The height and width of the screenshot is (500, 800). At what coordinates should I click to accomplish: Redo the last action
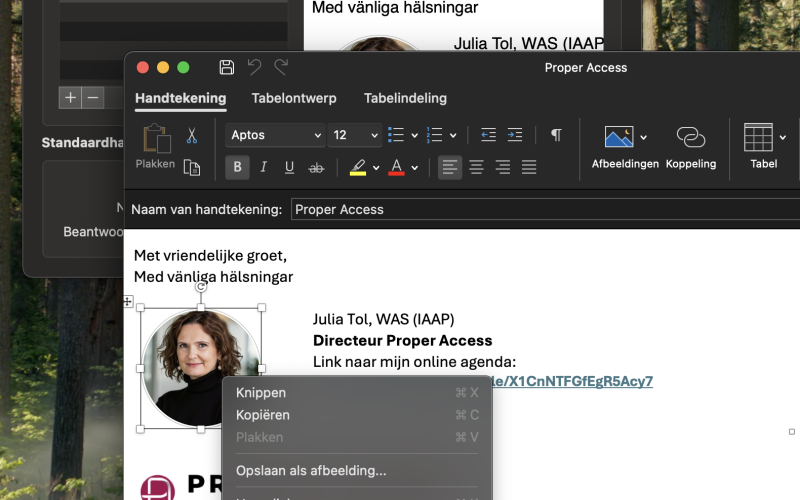281,67
